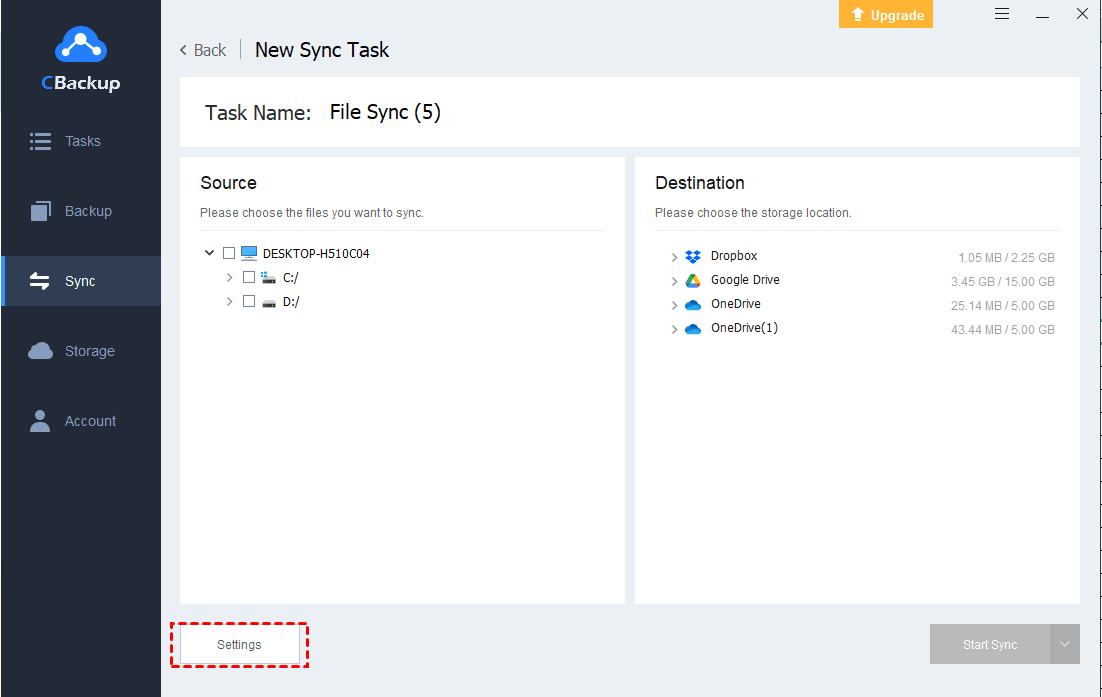Click the orange Upgrade button

coord(886,14)
